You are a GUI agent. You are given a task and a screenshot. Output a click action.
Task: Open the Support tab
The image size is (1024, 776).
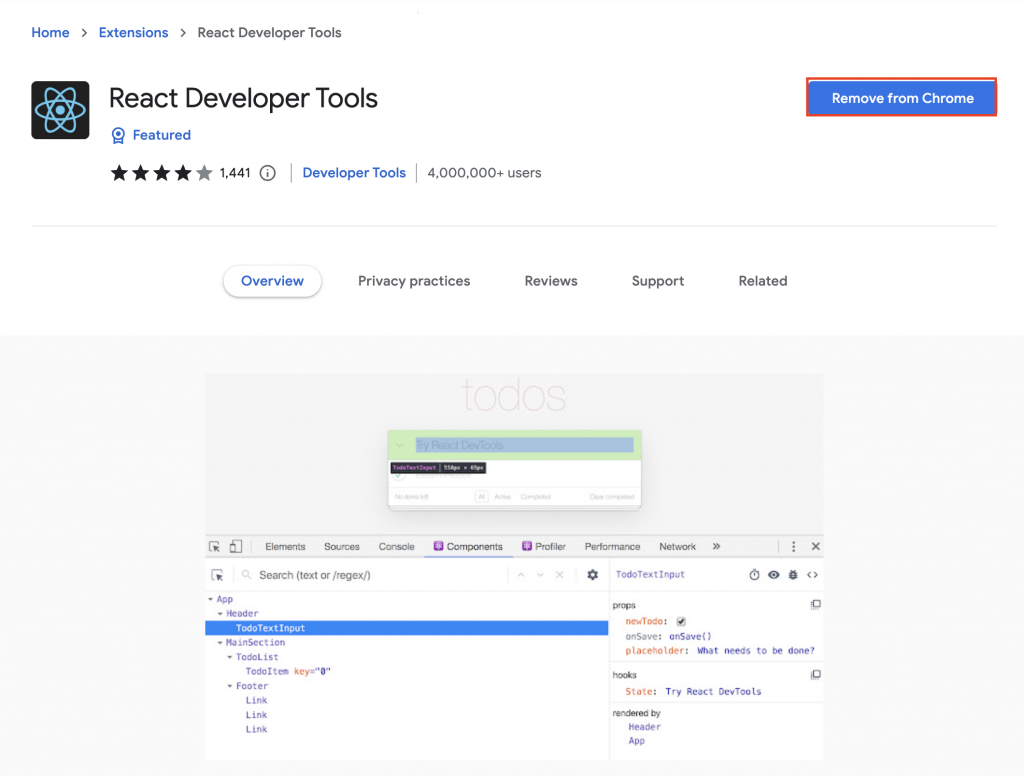(658, 281)
